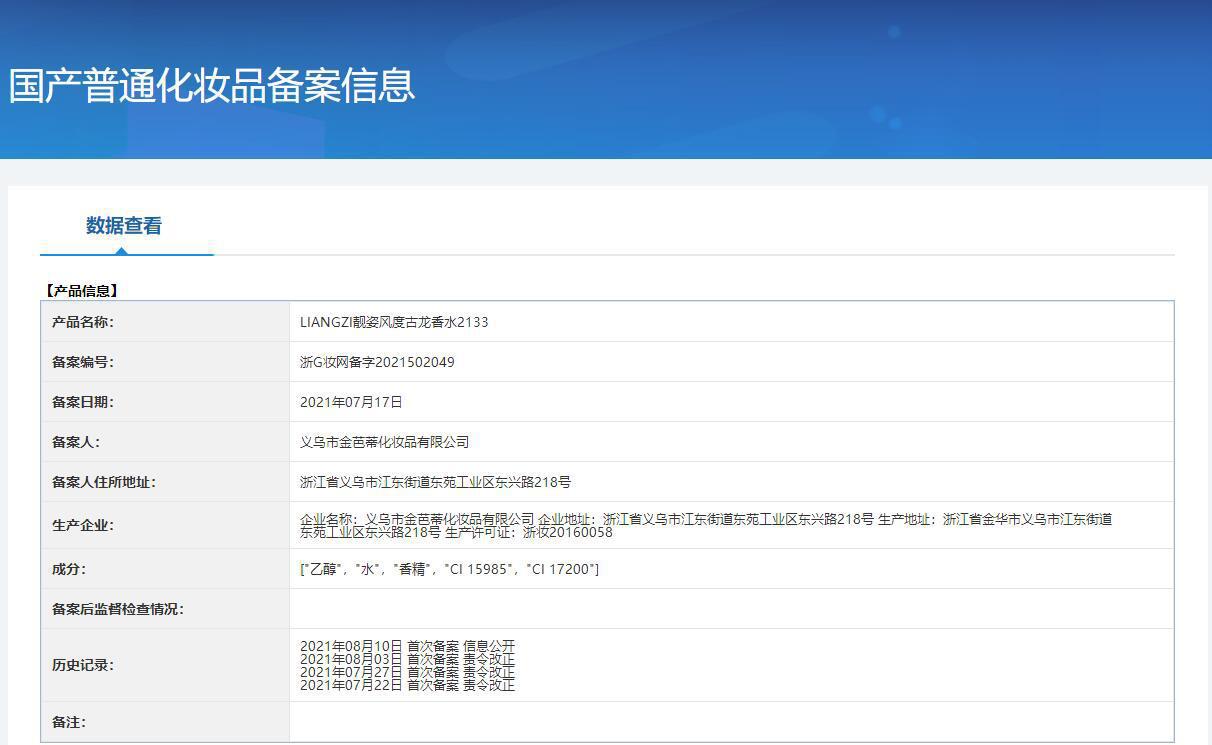Image resolution: width=1212 pixels, height=745 pixels.
Task: Select address 浙江省义乌市江东街道东苑工业区东兴路218号
Action: [x=435, y=482]
